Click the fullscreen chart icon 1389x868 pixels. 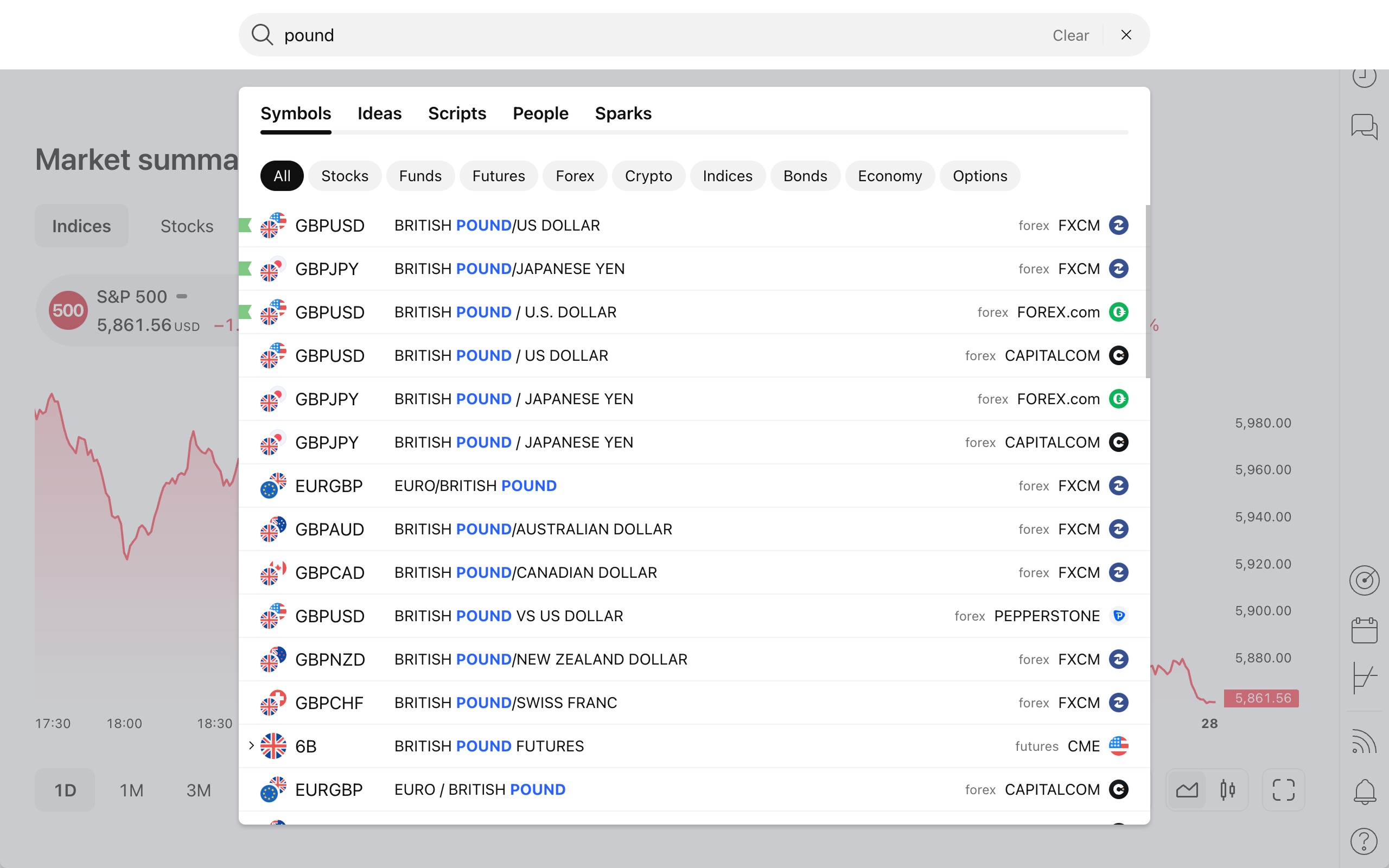(1283, 790)
